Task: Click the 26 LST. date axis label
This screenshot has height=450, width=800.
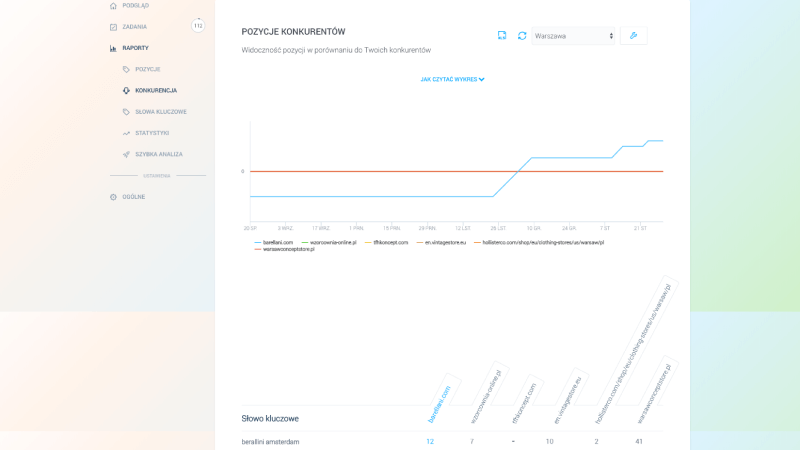Action: click(498, 229)
